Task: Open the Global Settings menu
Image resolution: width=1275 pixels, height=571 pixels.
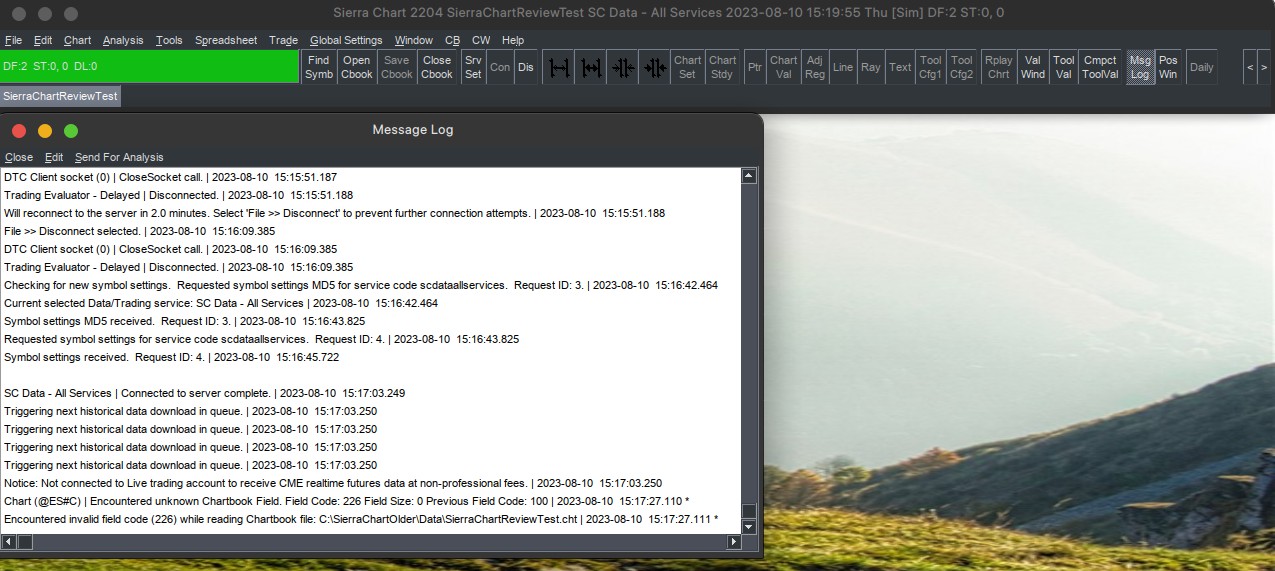Action: pos(346,40)
